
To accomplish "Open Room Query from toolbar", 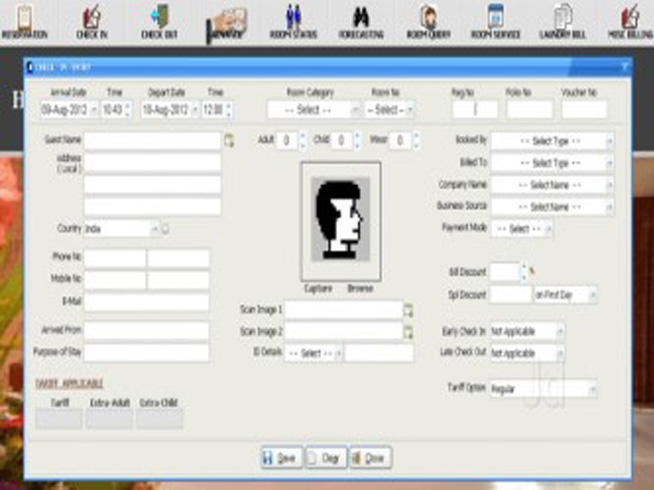I will [x=429, y=20].
